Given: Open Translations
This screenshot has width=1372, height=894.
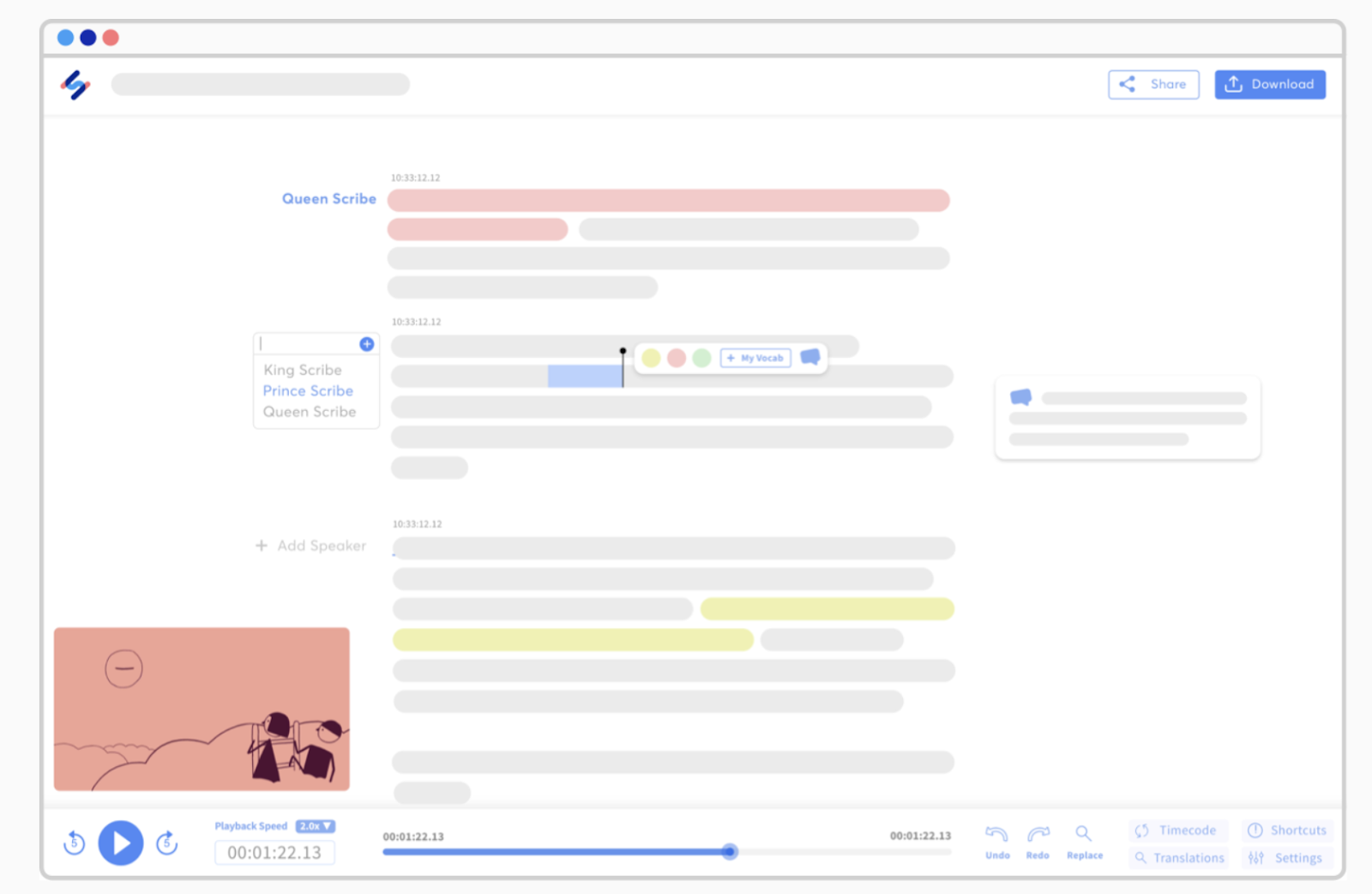Looking at the screenshot, I should point(1179,858).
